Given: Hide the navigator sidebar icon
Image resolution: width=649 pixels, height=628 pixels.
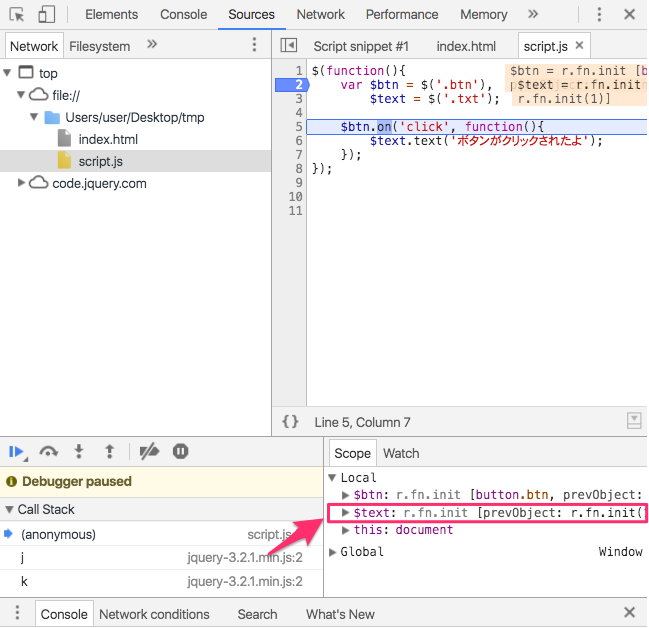Looking at the screenshot, I should [x=288, y=45].
